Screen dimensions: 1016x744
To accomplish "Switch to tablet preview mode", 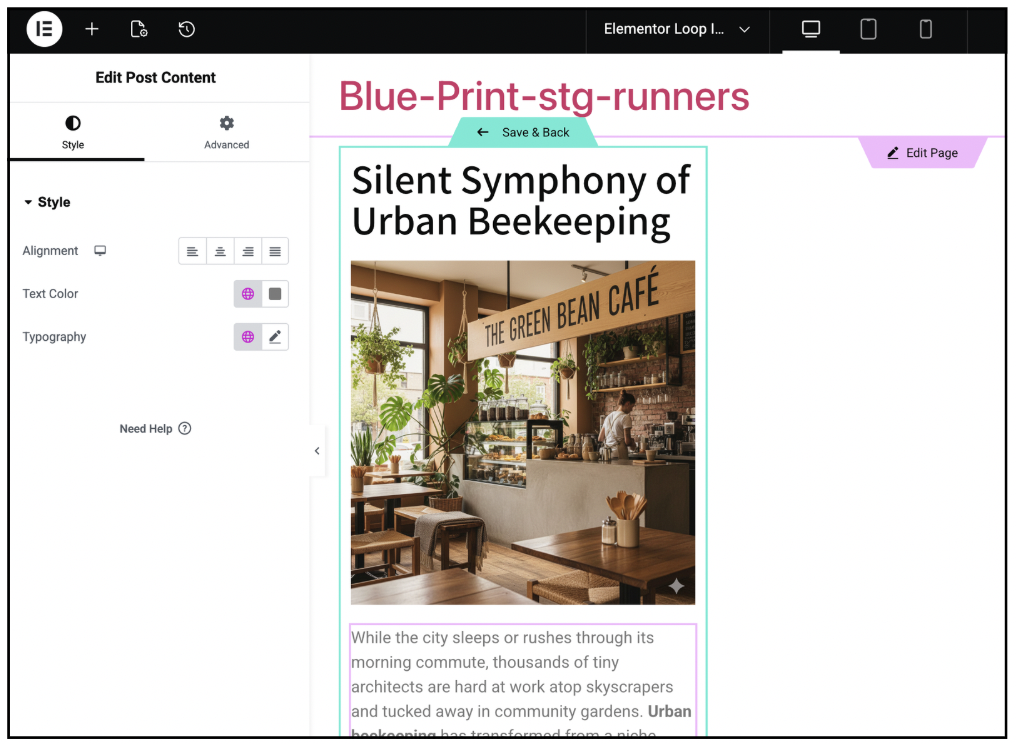I will pos(868,29).
